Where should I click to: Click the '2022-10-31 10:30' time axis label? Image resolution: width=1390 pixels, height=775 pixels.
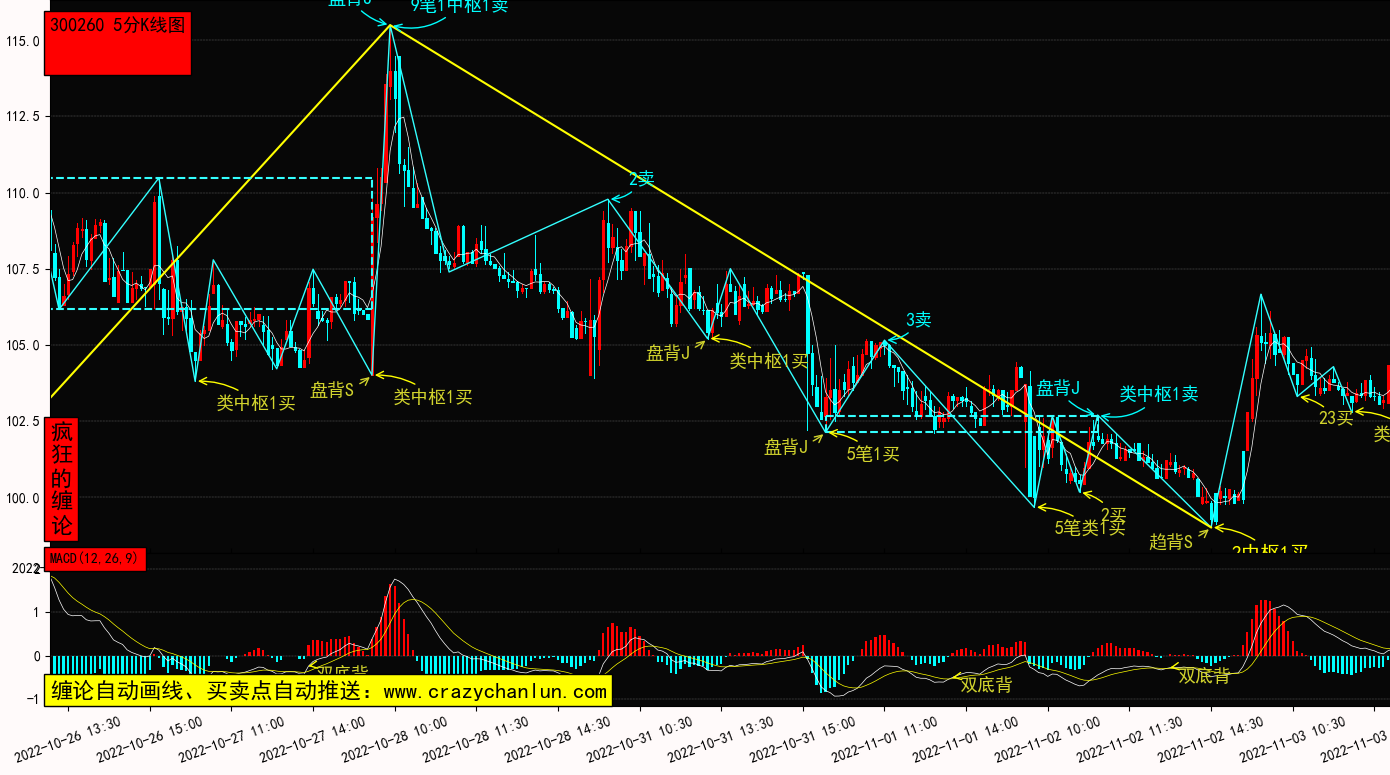coord(641,738)
